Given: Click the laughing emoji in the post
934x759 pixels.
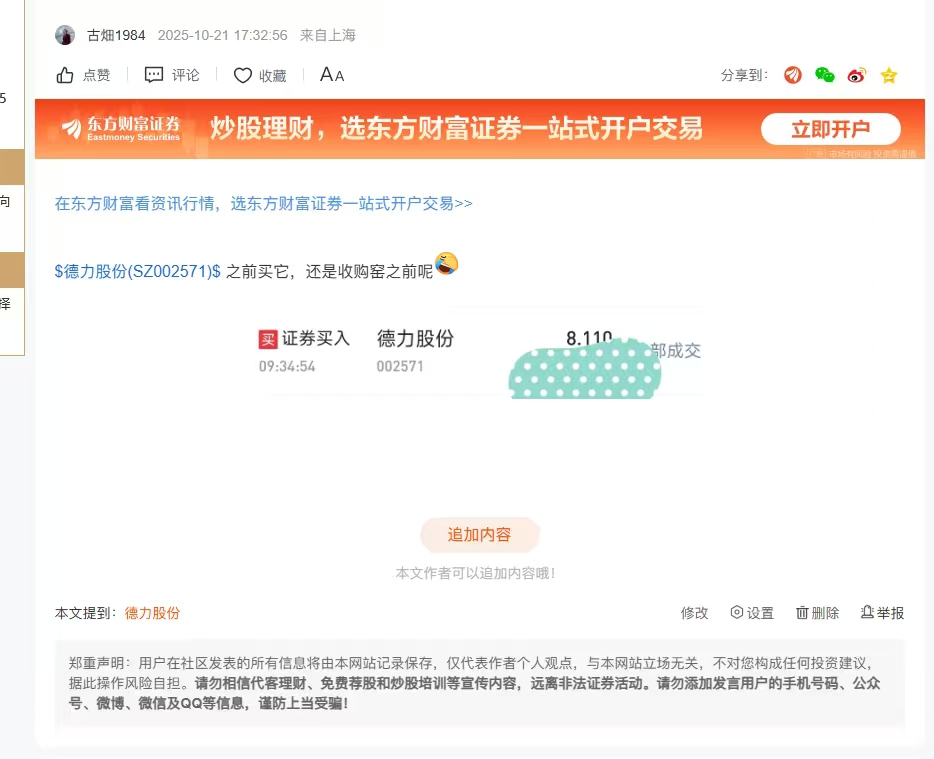Looking at the screenshot, I should click(446, 263).
